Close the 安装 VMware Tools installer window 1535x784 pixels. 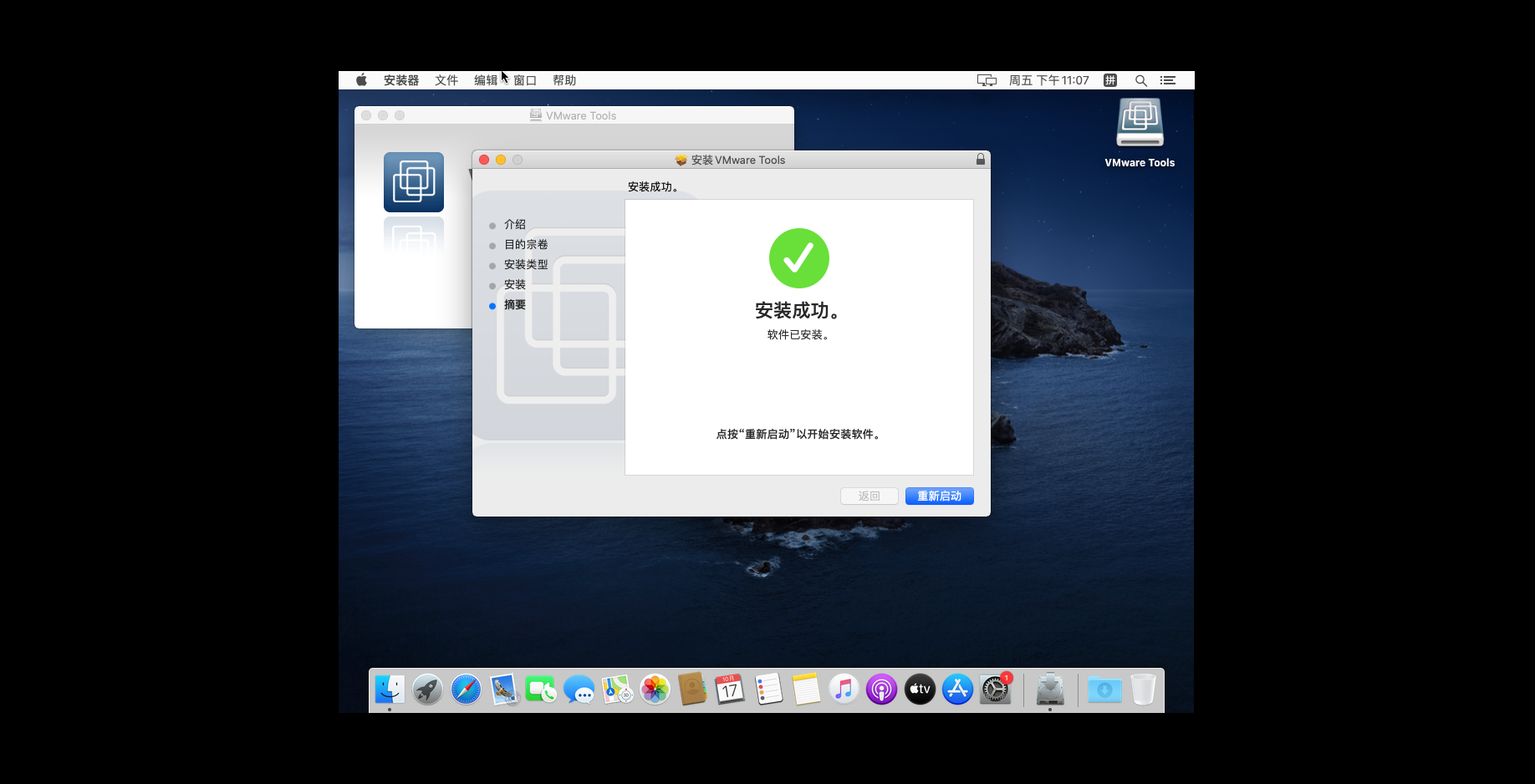[484, 160]
